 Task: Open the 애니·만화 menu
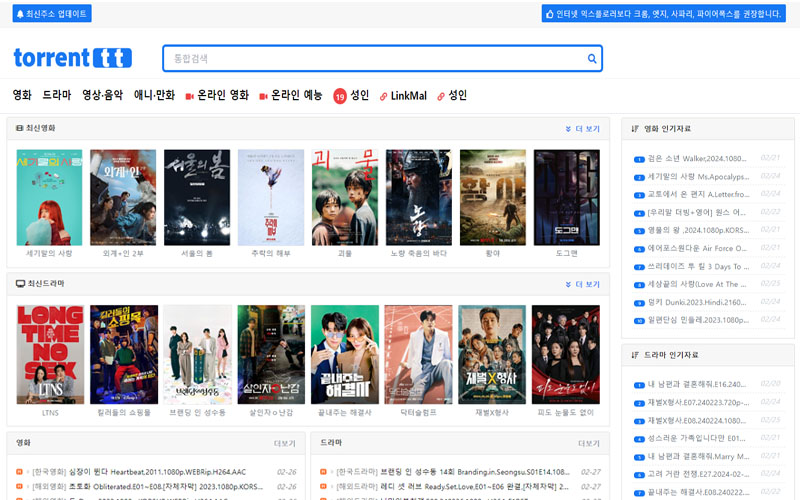[154, 95]
